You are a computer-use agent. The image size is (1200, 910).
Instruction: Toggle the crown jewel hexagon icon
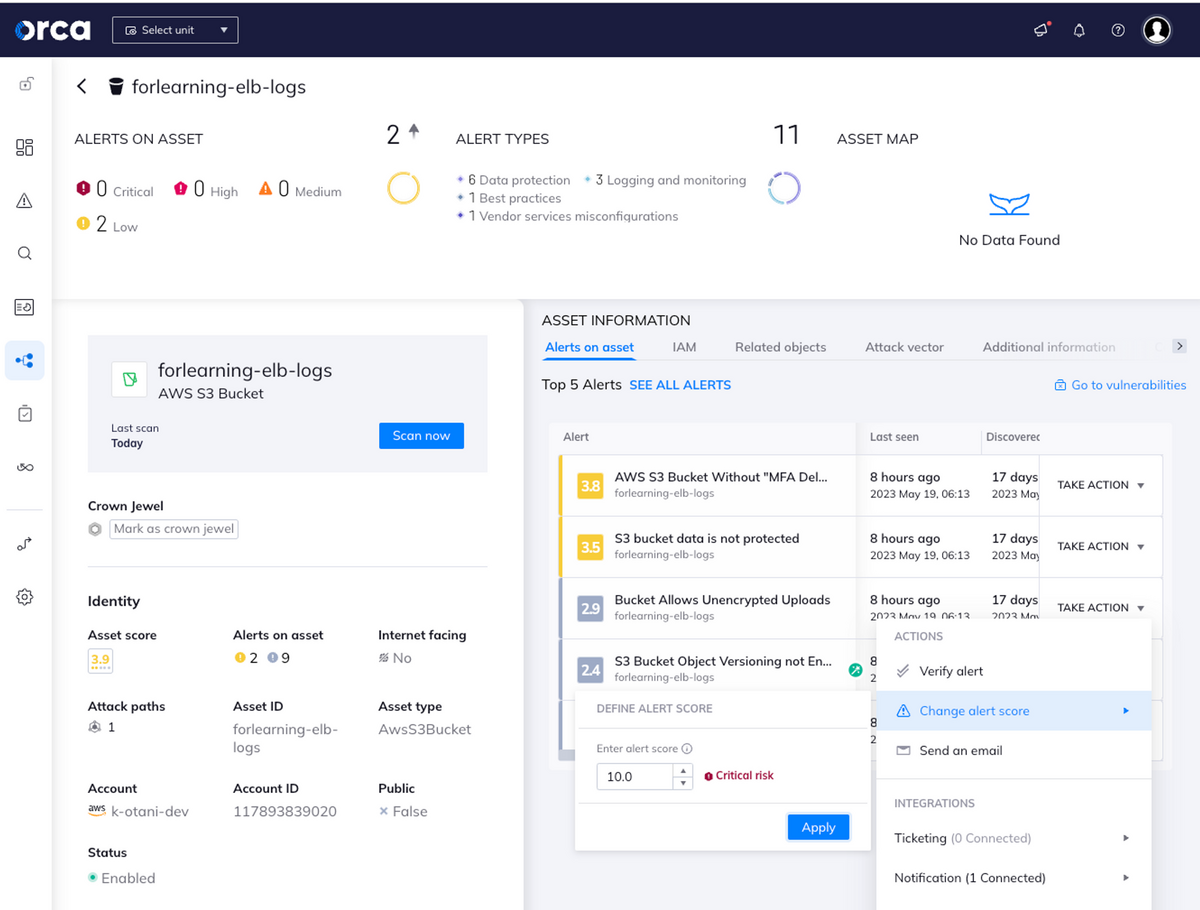pos(95,529)
